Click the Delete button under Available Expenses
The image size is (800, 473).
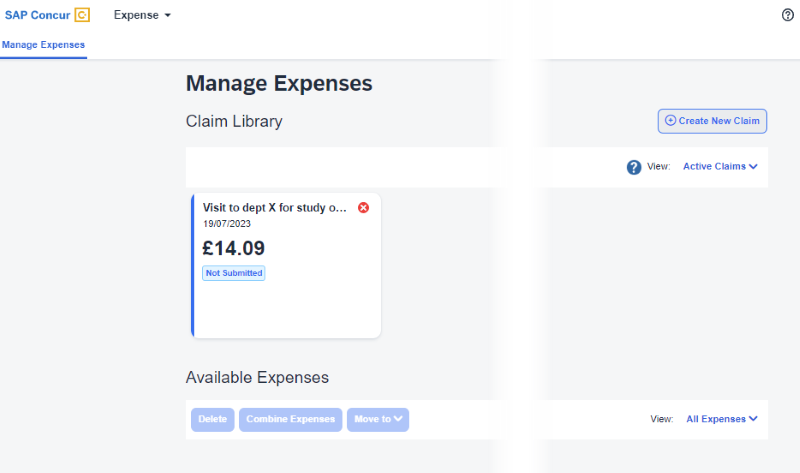212,420
